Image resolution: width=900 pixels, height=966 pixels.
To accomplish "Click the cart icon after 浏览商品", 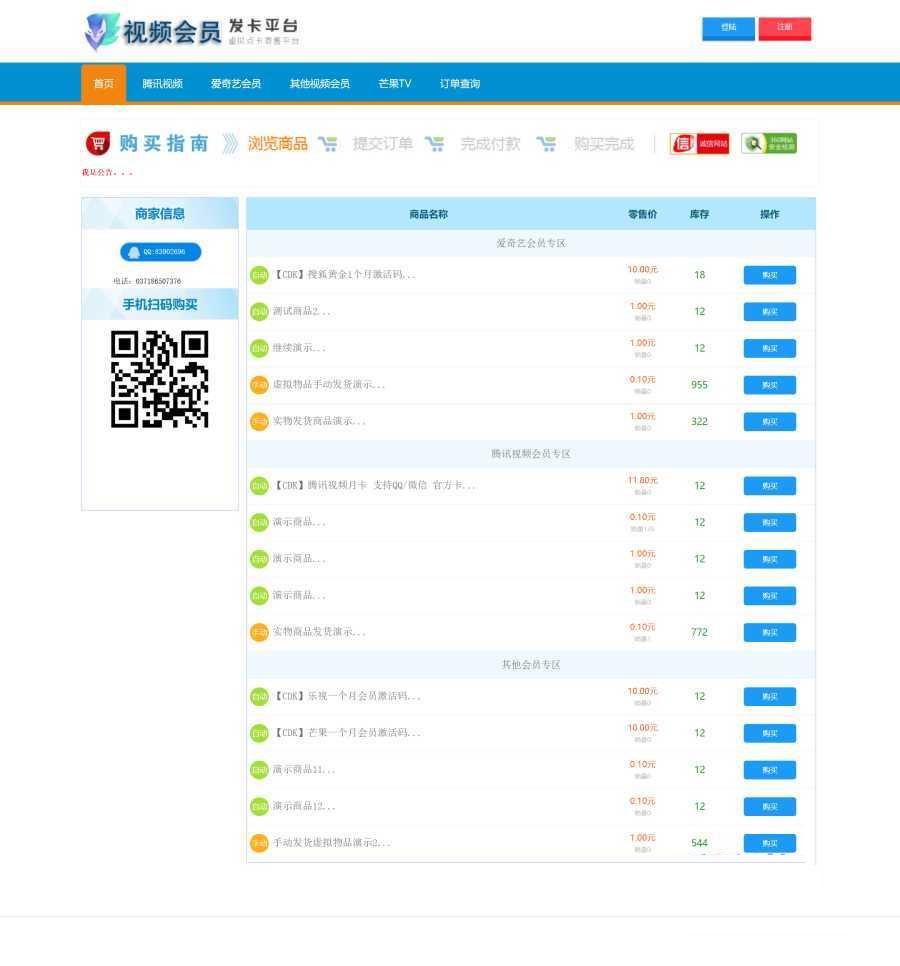I will click(328, 144).
